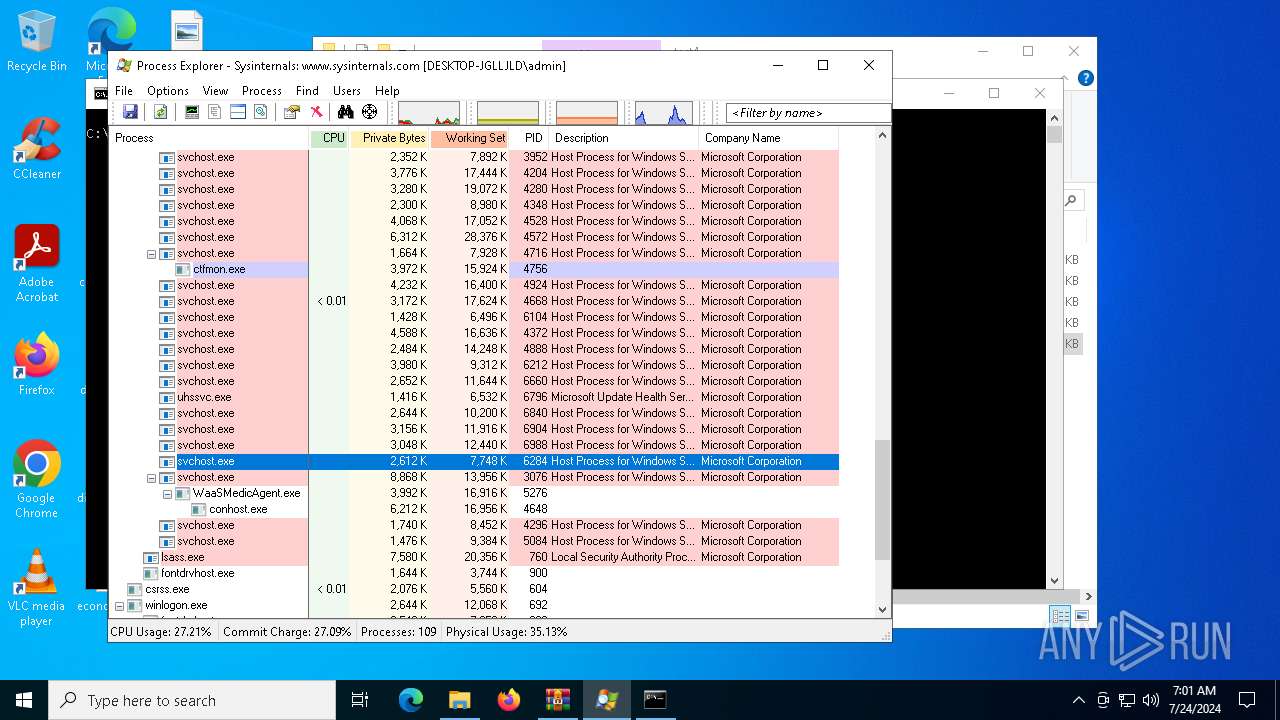Sort by the PID column header
Screen dimensions: 1280x720
pyautogui.click(x=530, y=138)
